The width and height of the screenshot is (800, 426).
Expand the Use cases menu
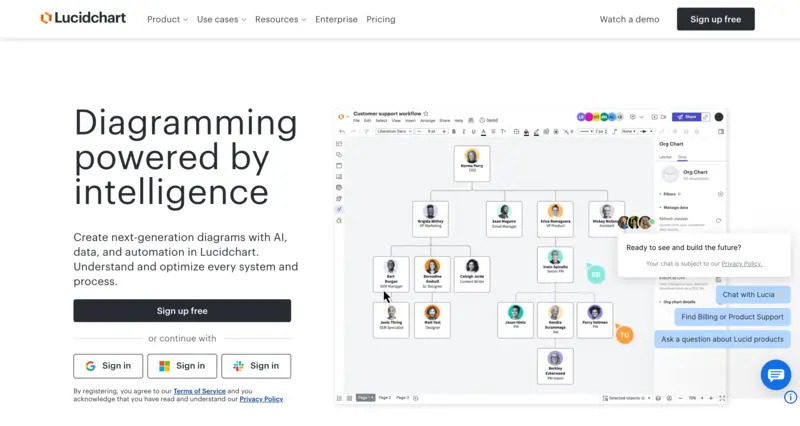tap(221, 19)
